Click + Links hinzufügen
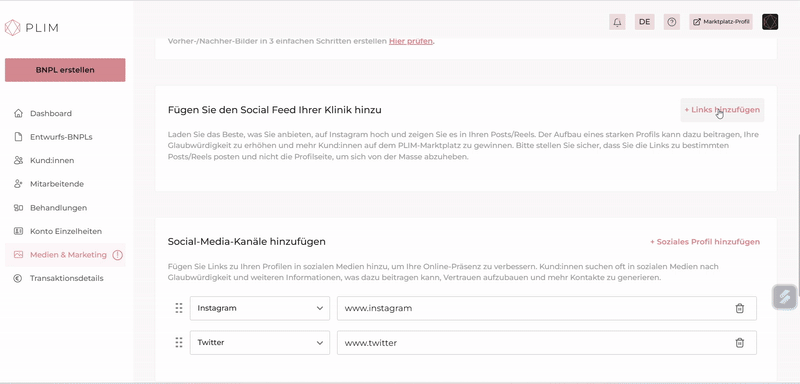The image size is (800, 384). (722, 110)
